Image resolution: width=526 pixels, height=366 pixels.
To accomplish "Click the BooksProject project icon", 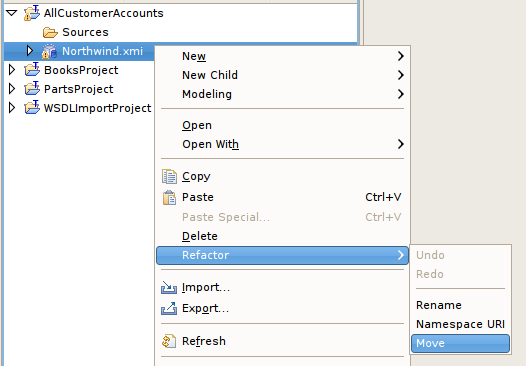I will pyautogui.click(x=32, y=70).
